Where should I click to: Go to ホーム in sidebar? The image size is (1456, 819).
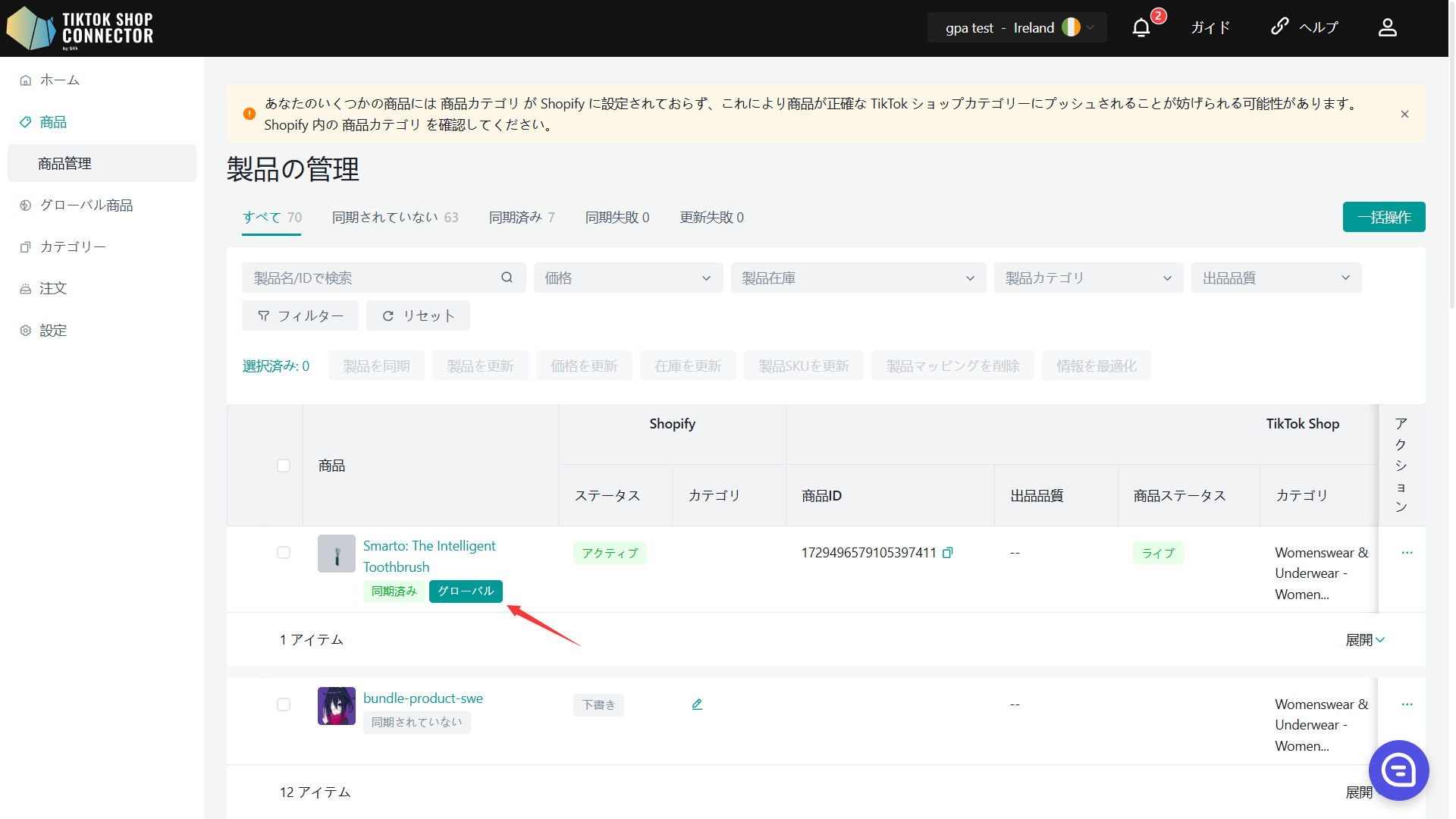pyautogui.click(x=102, y=80)
